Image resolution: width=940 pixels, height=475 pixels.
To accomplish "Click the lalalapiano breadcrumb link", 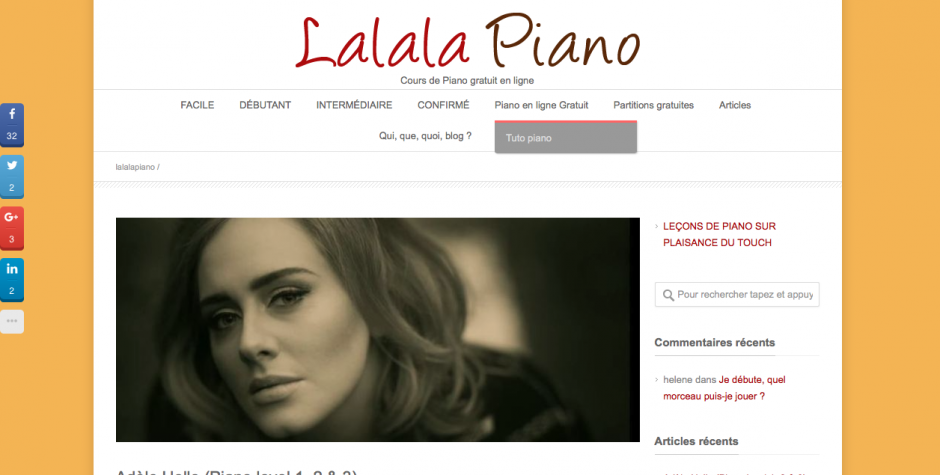I will click(x=135, y=167).
